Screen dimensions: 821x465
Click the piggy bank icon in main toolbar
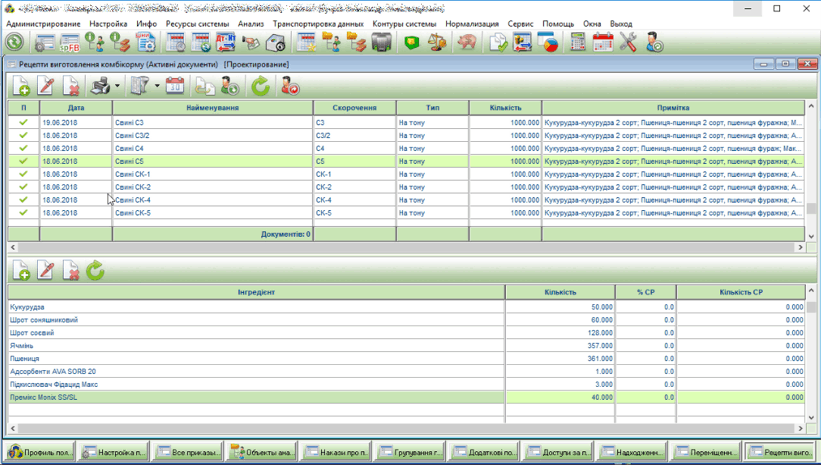tap(467, 42)
